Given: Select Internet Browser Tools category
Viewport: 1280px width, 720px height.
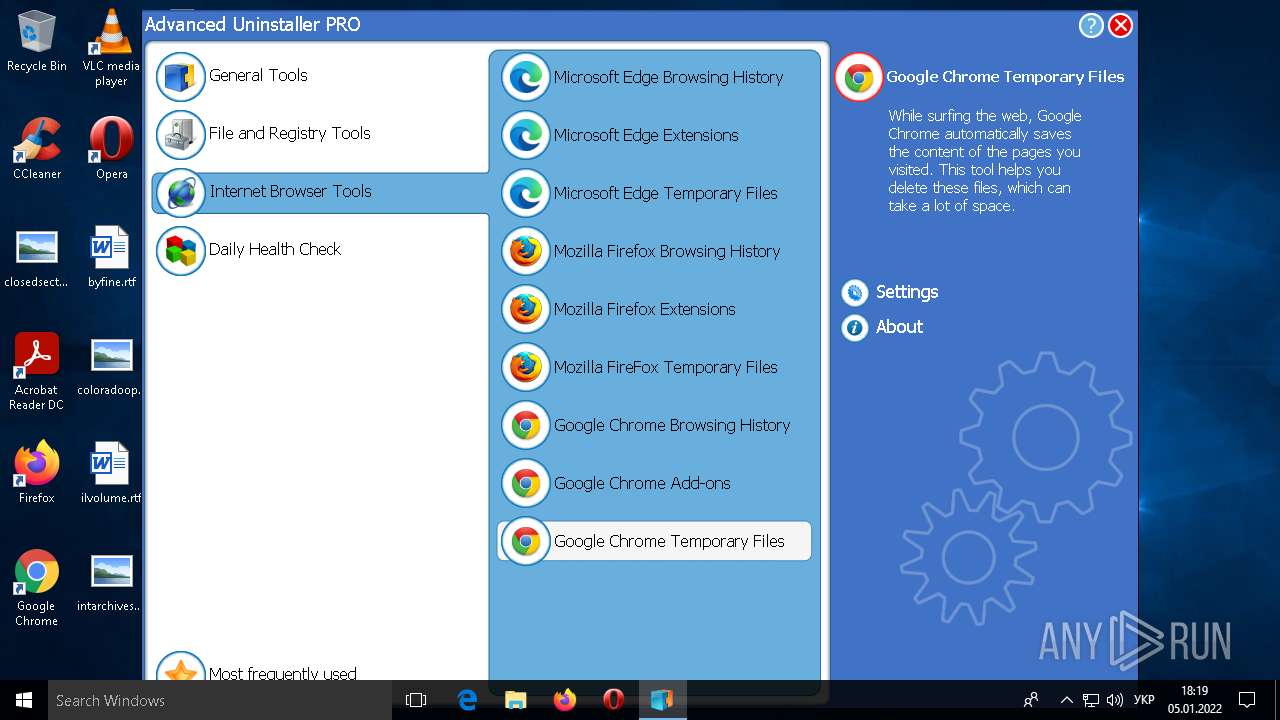Looking at the screenshot, I should [x=320, y=192].
